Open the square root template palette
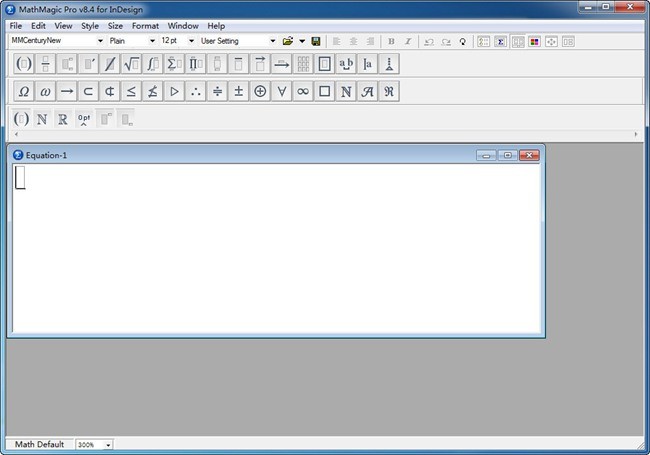Viewport: 650px width, 455px height. (131, 64)
